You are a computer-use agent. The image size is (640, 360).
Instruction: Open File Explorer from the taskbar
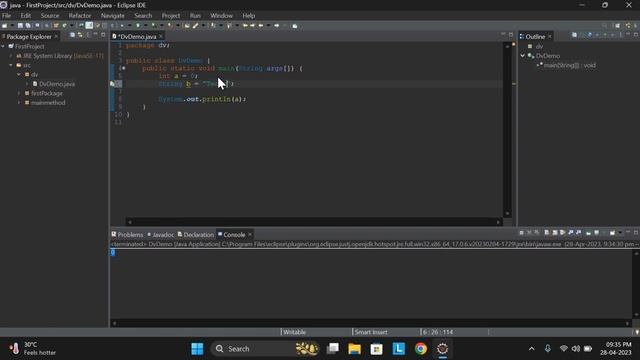click(x=354, y=349)
